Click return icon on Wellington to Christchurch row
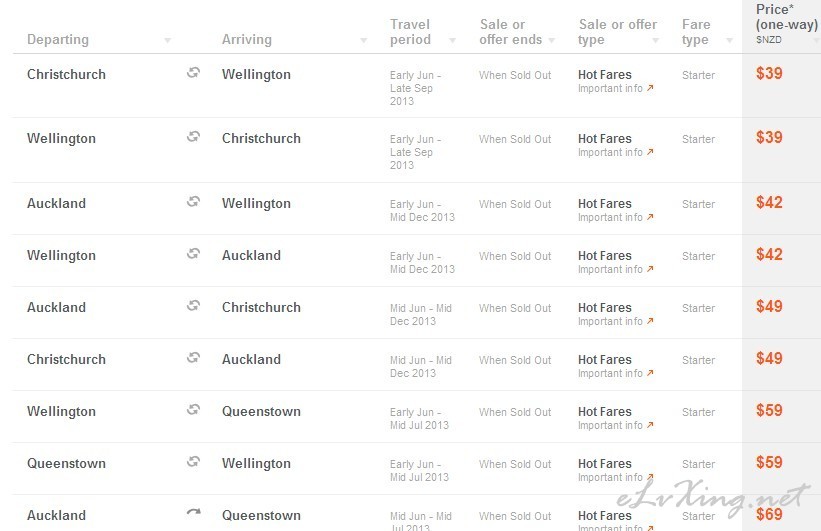 (194, 137)
